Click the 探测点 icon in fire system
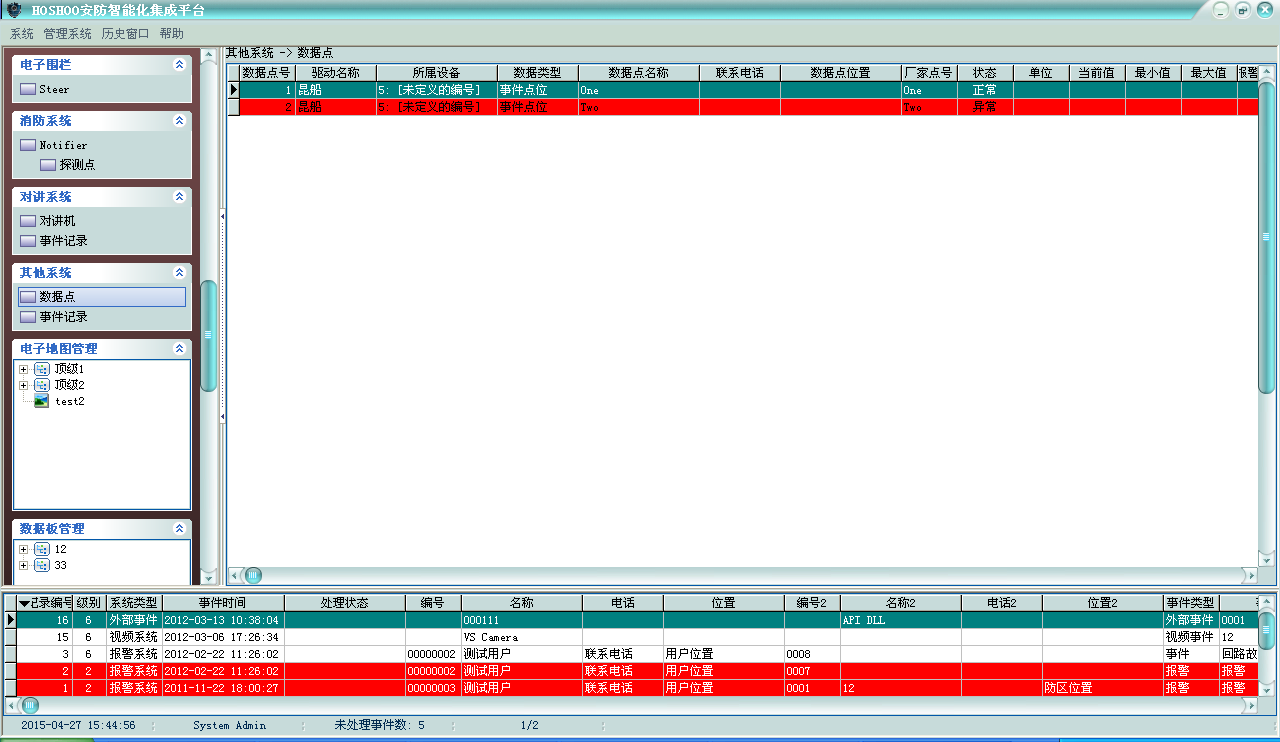 click(48, 165)
